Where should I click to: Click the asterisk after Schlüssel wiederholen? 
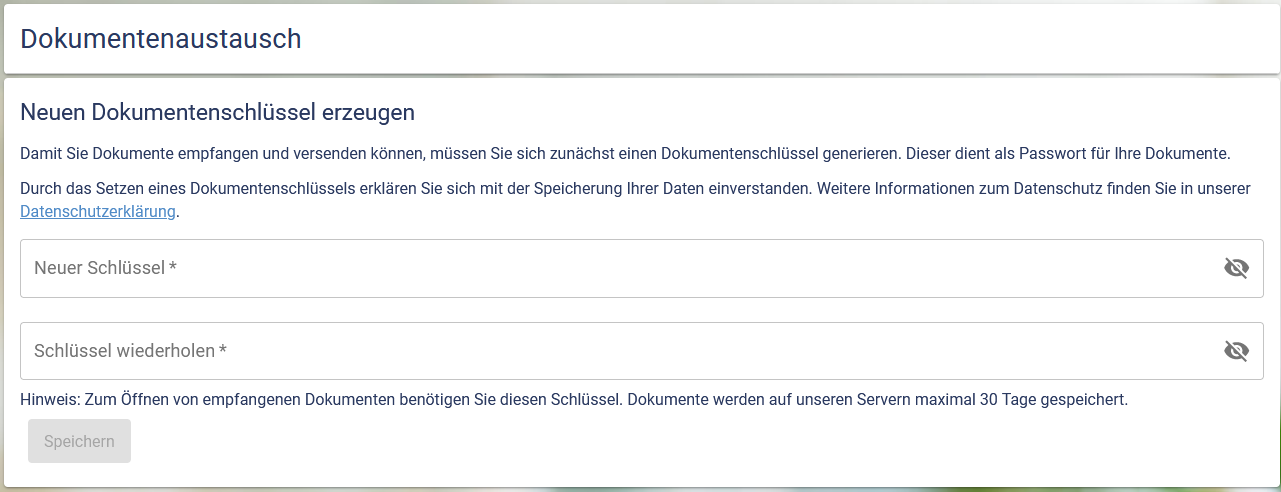click(x=223, y=351)
